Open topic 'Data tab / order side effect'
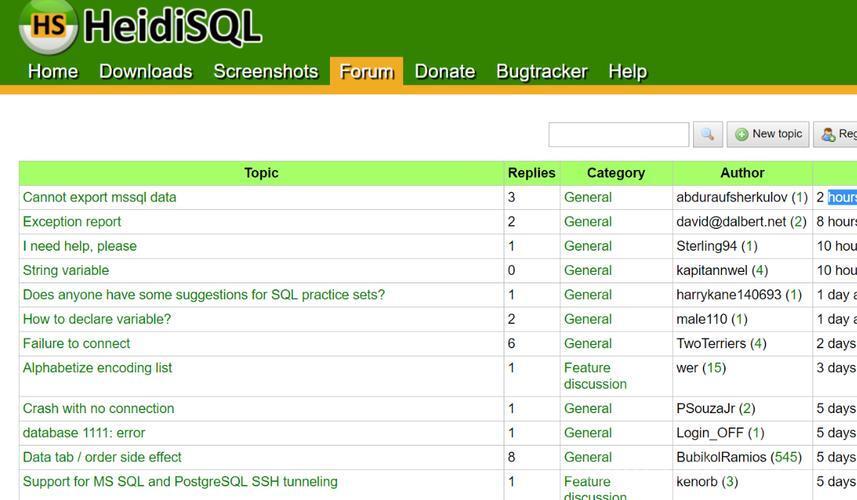Viewport: 857px width, 500px height. pos(102,457)
